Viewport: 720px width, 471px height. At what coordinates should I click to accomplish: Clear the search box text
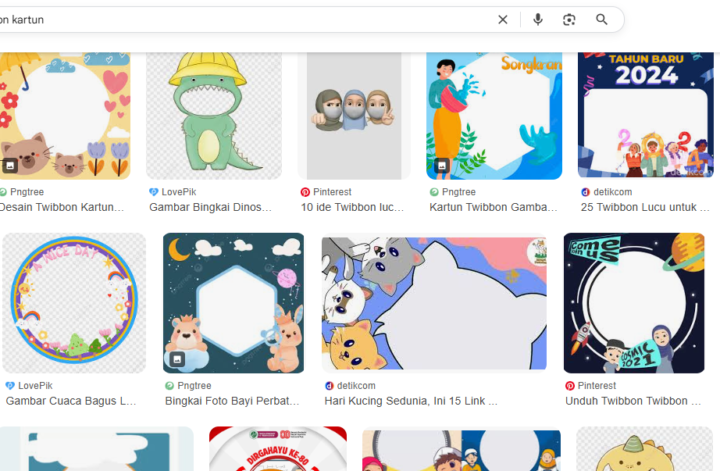pyautogui.click(x=503, y=19)
